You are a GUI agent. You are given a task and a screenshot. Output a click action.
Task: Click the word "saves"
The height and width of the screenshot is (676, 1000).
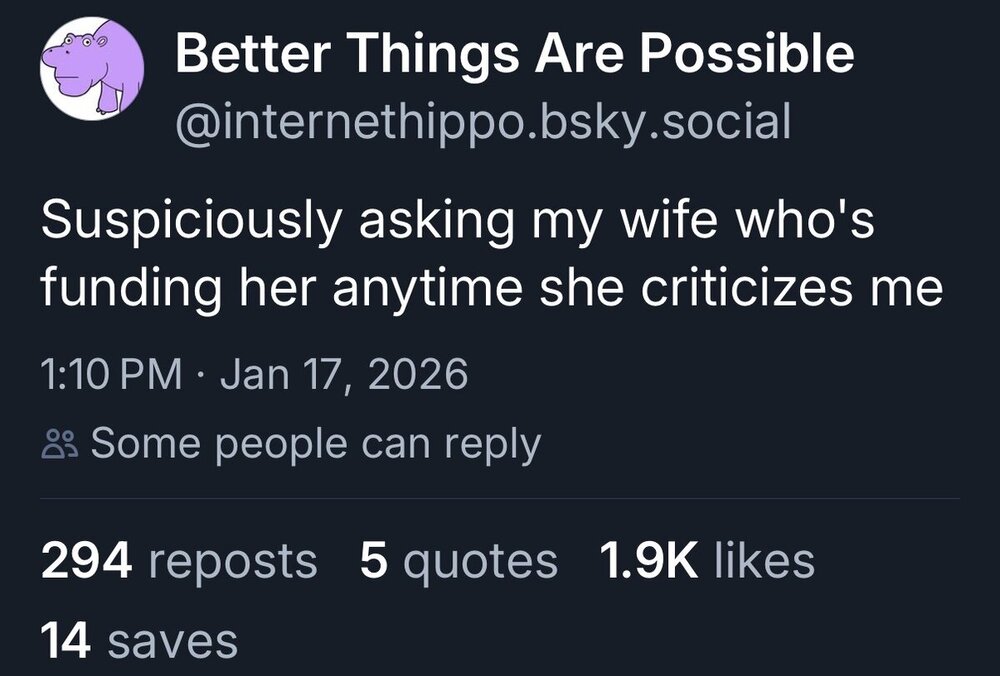172,640
